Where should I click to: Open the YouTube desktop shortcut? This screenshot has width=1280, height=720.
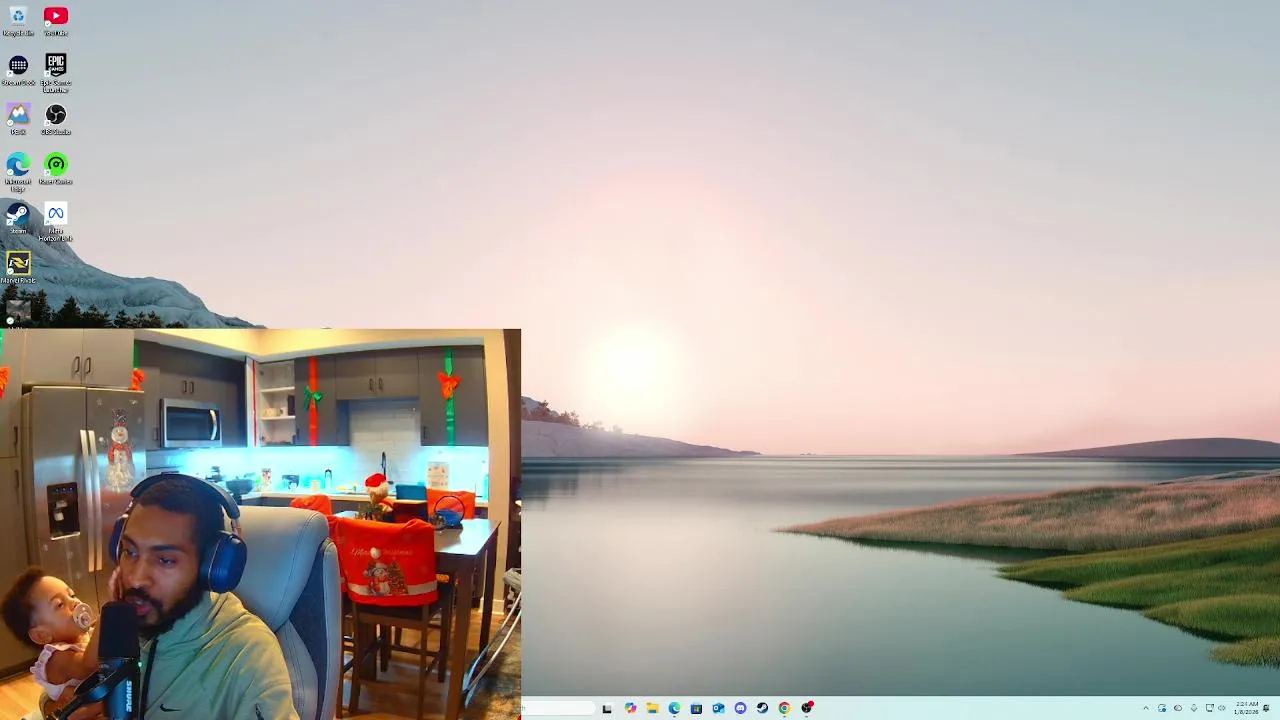(x=55, y=20)
